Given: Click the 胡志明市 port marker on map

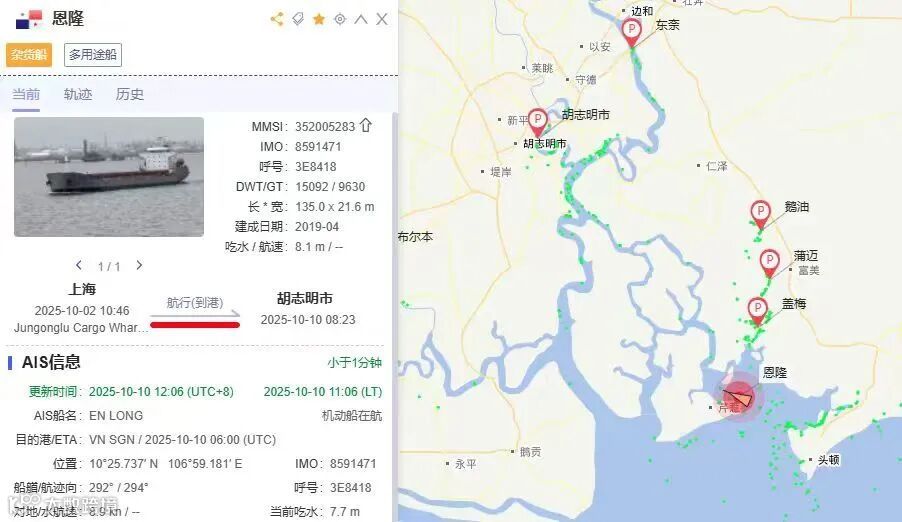Looking at the screenshot, I should click(537, 122).
